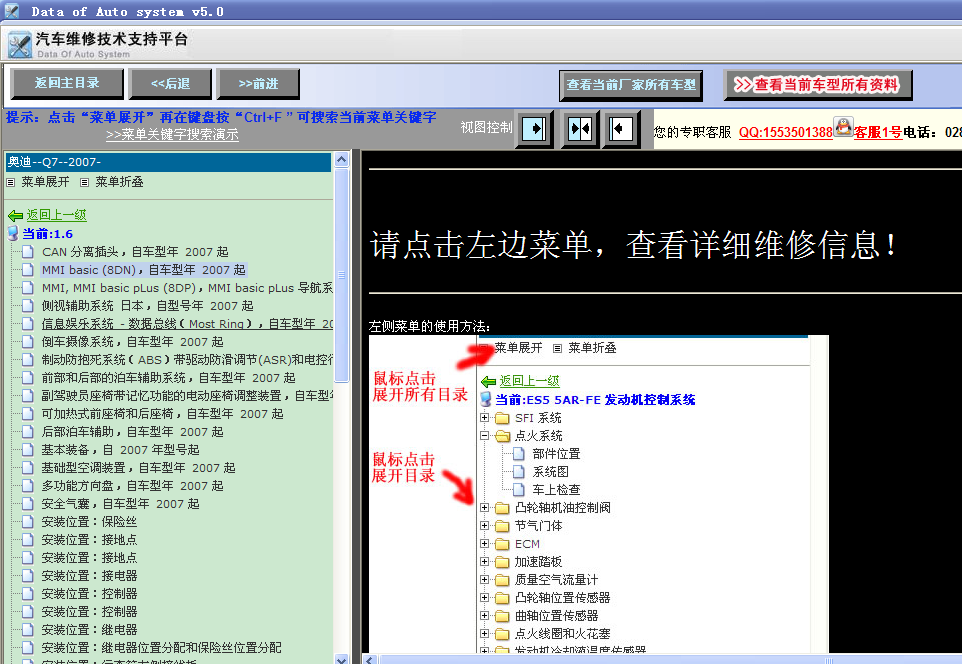Select 系统图 under 点火系统
Viewport: 962px width, 664px height.
pyautogui.click(x=550, y=471)
